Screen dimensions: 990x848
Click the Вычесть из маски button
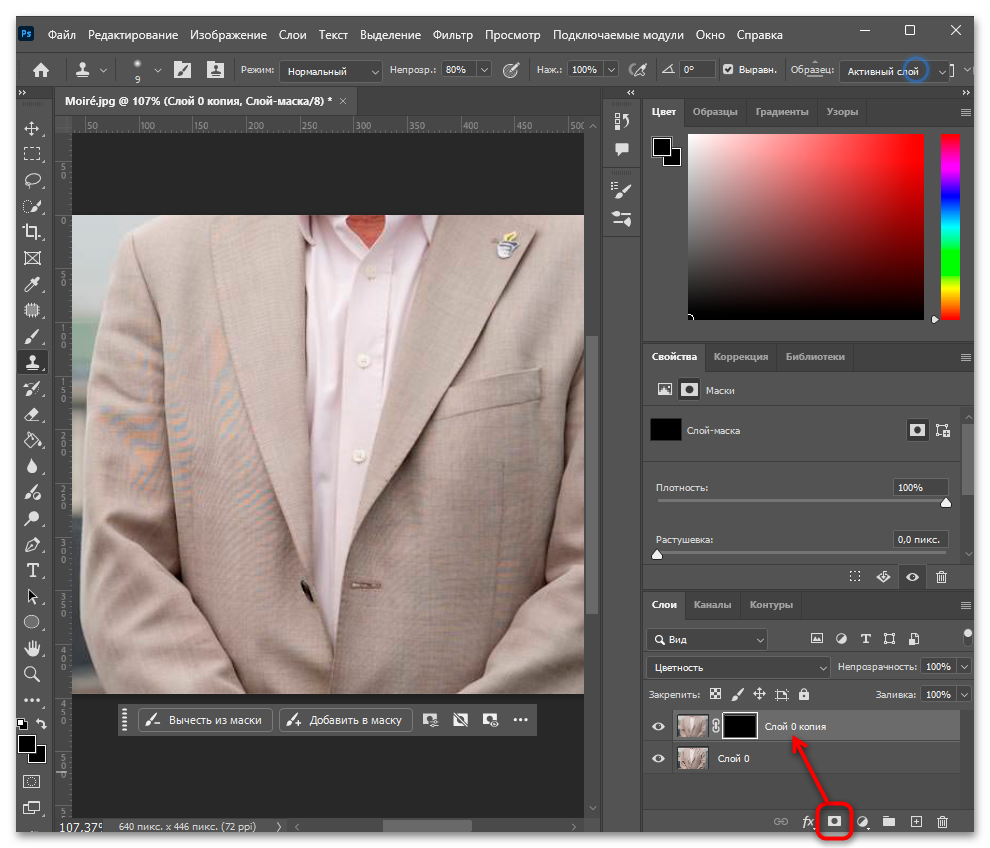click(205, 720)
